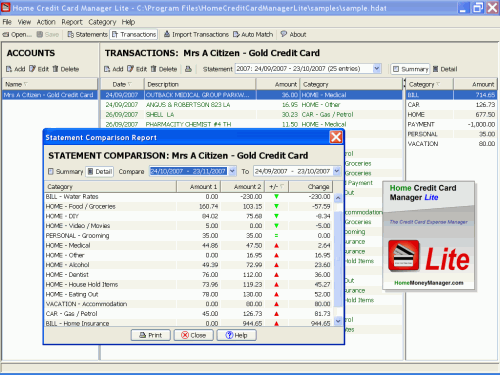Open the Report menu
500x375 pixels.
coord(72,22)
